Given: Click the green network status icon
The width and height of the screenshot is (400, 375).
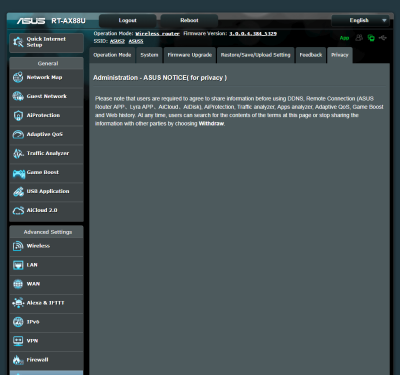Looking at the screenshot, I should click(x=371, y=38).
